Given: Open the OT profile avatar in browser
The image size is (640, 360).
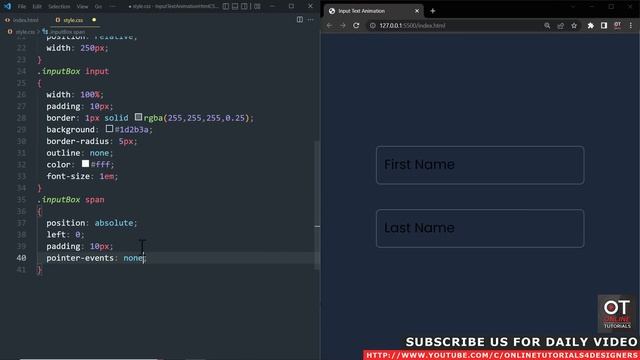Looking at the screenshot, I should tap(618, 26).
